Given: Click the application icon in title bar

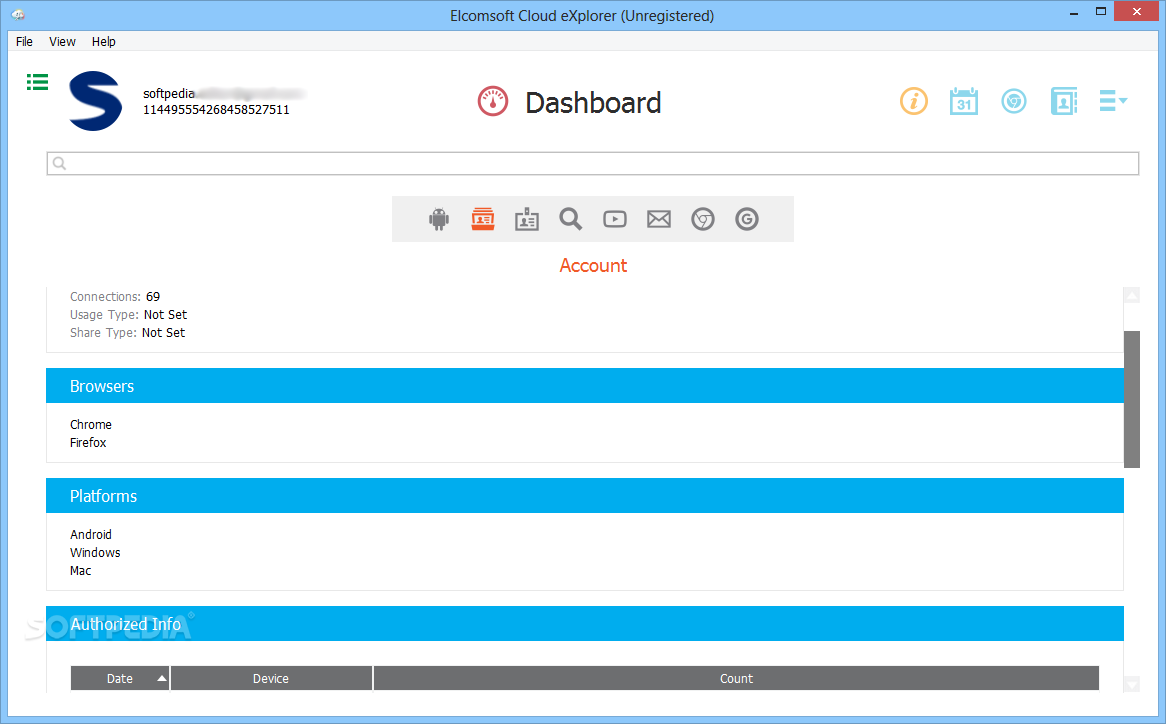Looking at the screenshot, I should tap(18, 15).
